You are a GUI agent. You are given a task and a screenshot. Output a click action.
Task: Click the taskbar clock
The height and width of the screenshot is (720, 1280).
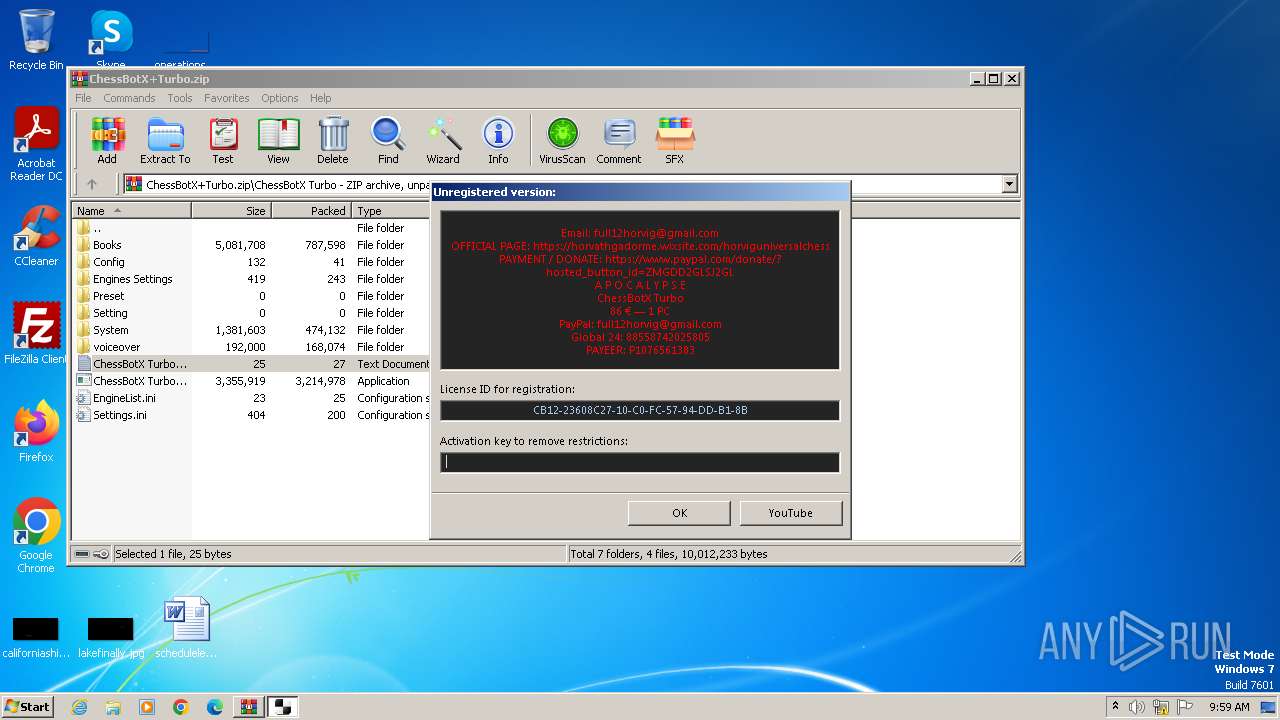[x=1229, y=707]
